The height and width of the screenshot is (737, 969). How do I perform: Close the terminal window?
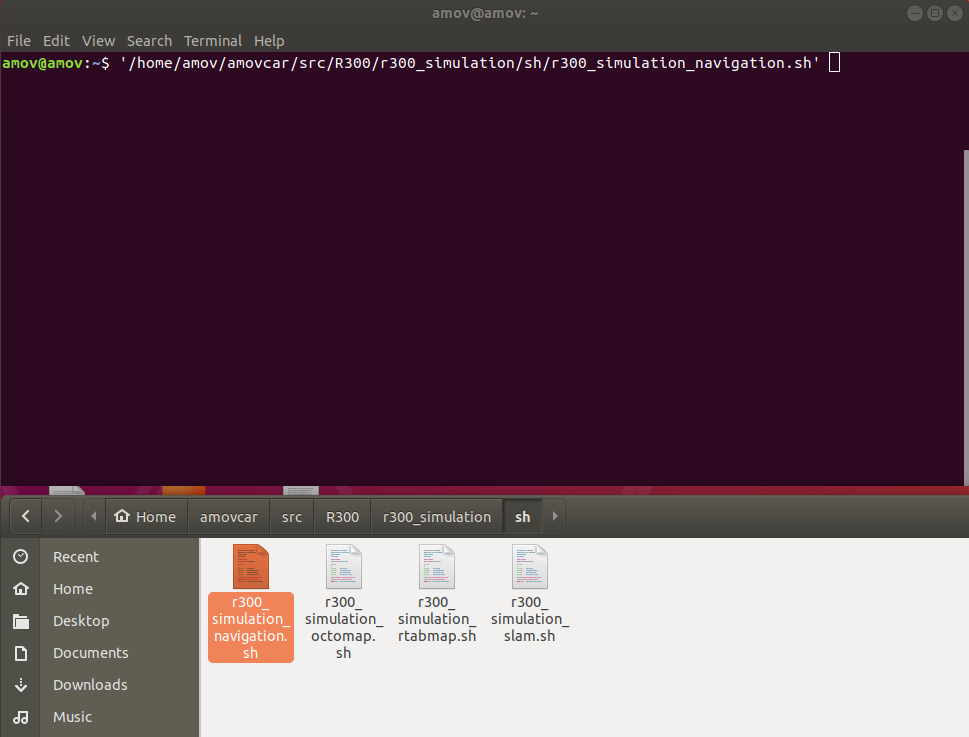point(955,13)
